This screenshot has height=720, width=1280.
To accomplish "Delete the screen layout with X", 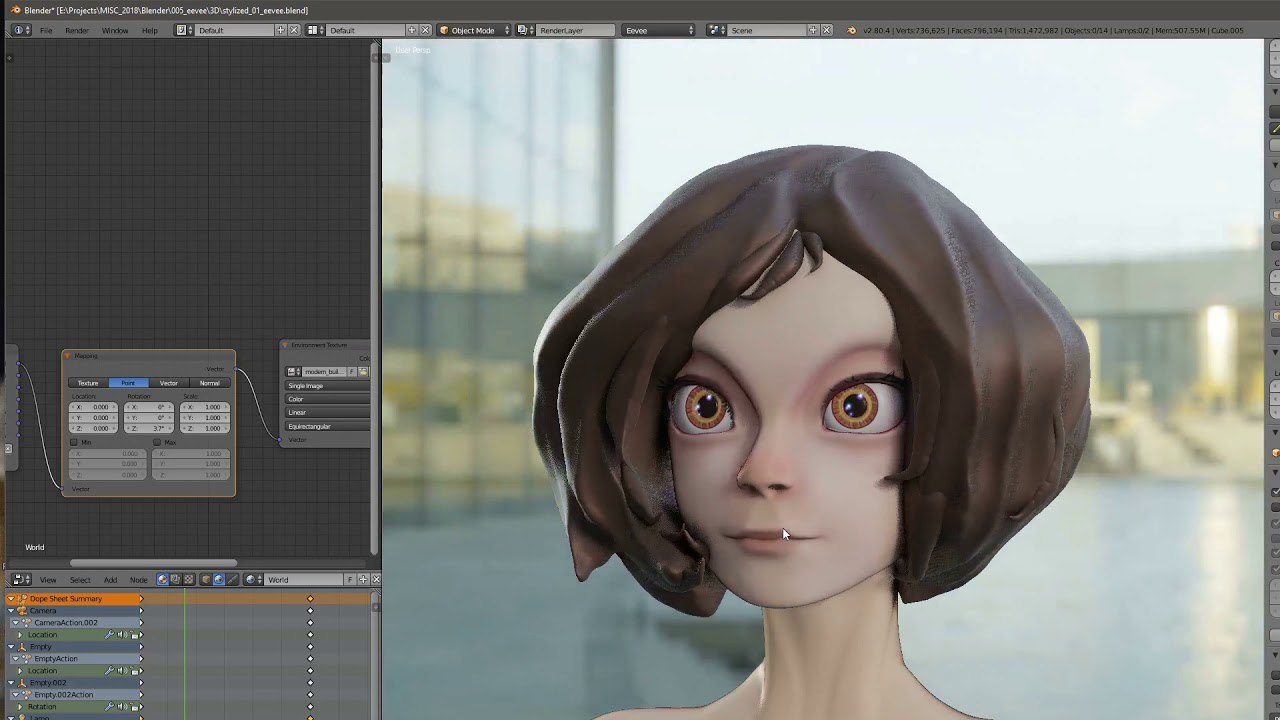I will coord(294,30).
